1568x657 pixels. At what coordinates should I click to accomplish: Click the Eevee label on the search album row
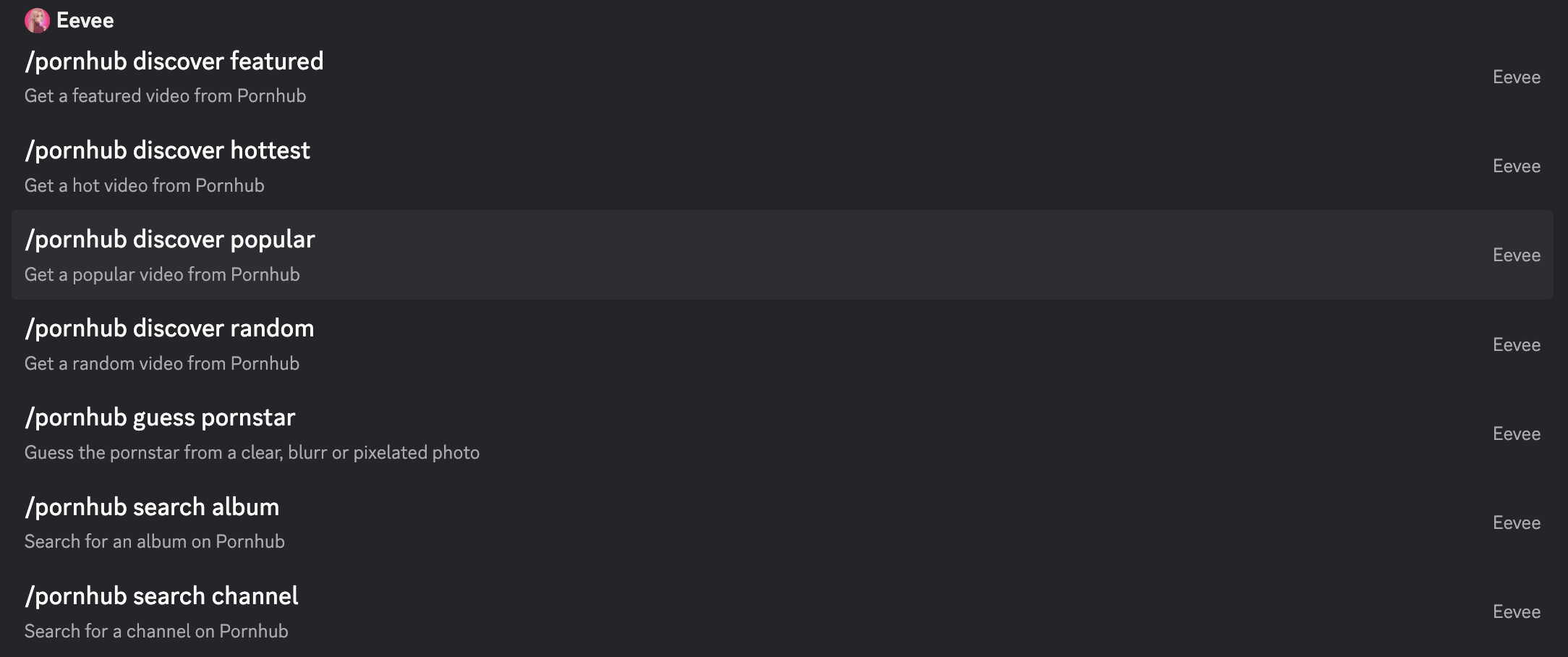click(1517, 522)
